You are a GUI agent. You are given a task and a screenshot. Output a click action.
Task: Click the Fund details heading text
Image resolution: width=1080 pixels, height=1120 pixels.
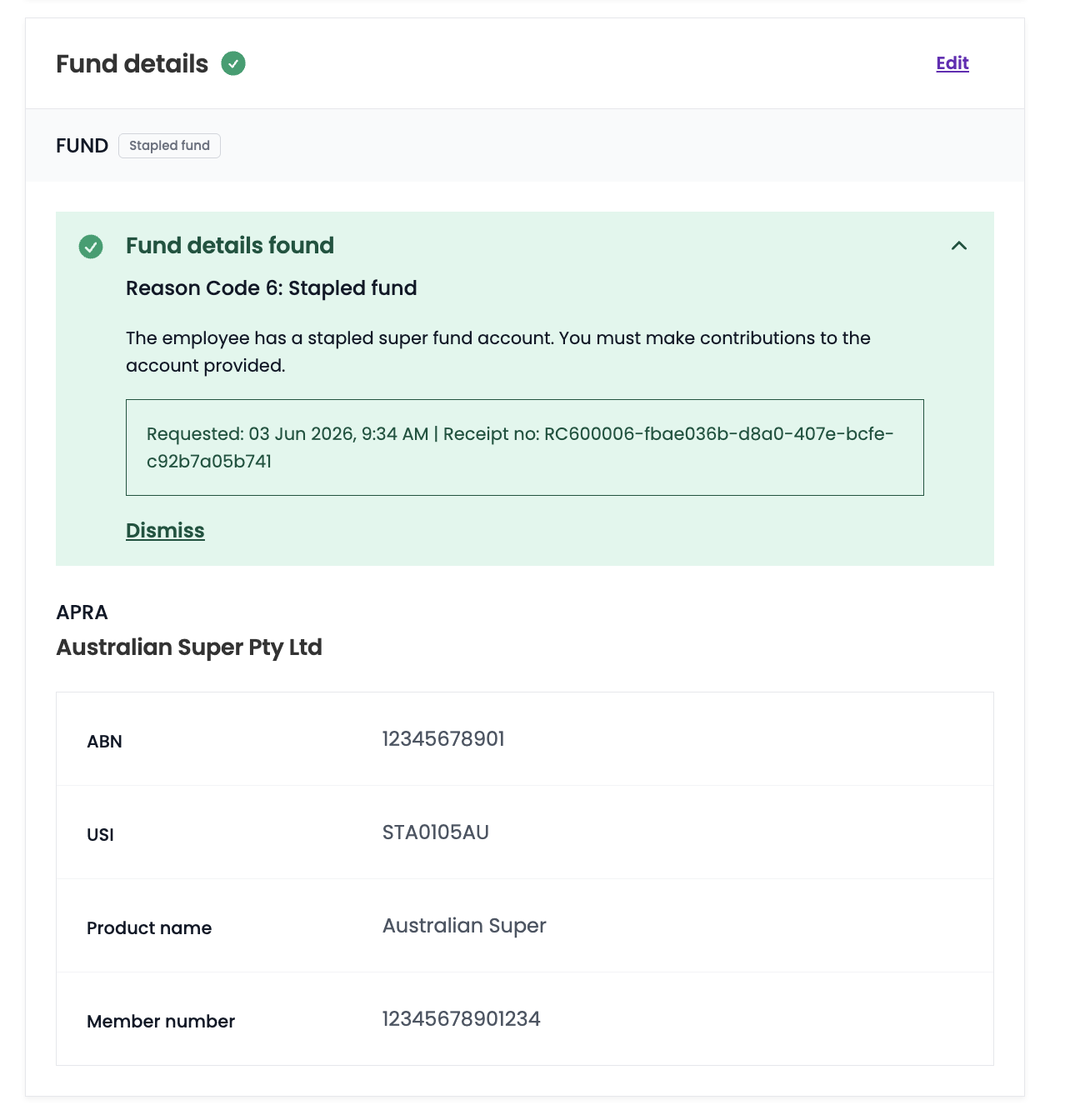click(132, 64)
